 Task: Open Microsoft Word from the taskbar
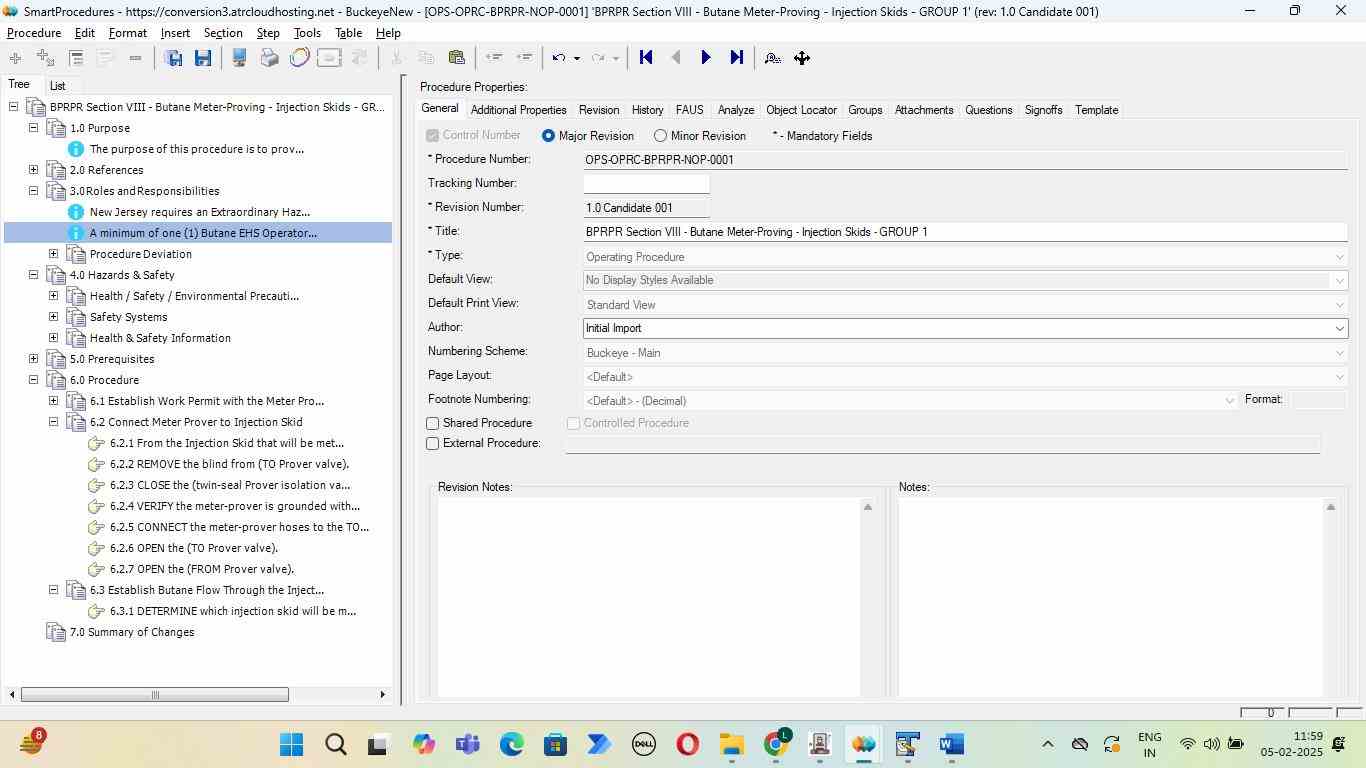coord(952,745)
